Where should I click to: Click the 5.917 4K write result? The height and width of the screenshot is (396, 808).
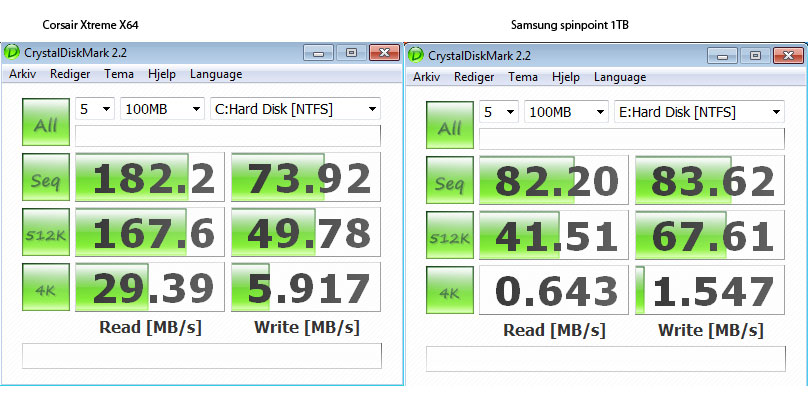[x=306, y=287]
